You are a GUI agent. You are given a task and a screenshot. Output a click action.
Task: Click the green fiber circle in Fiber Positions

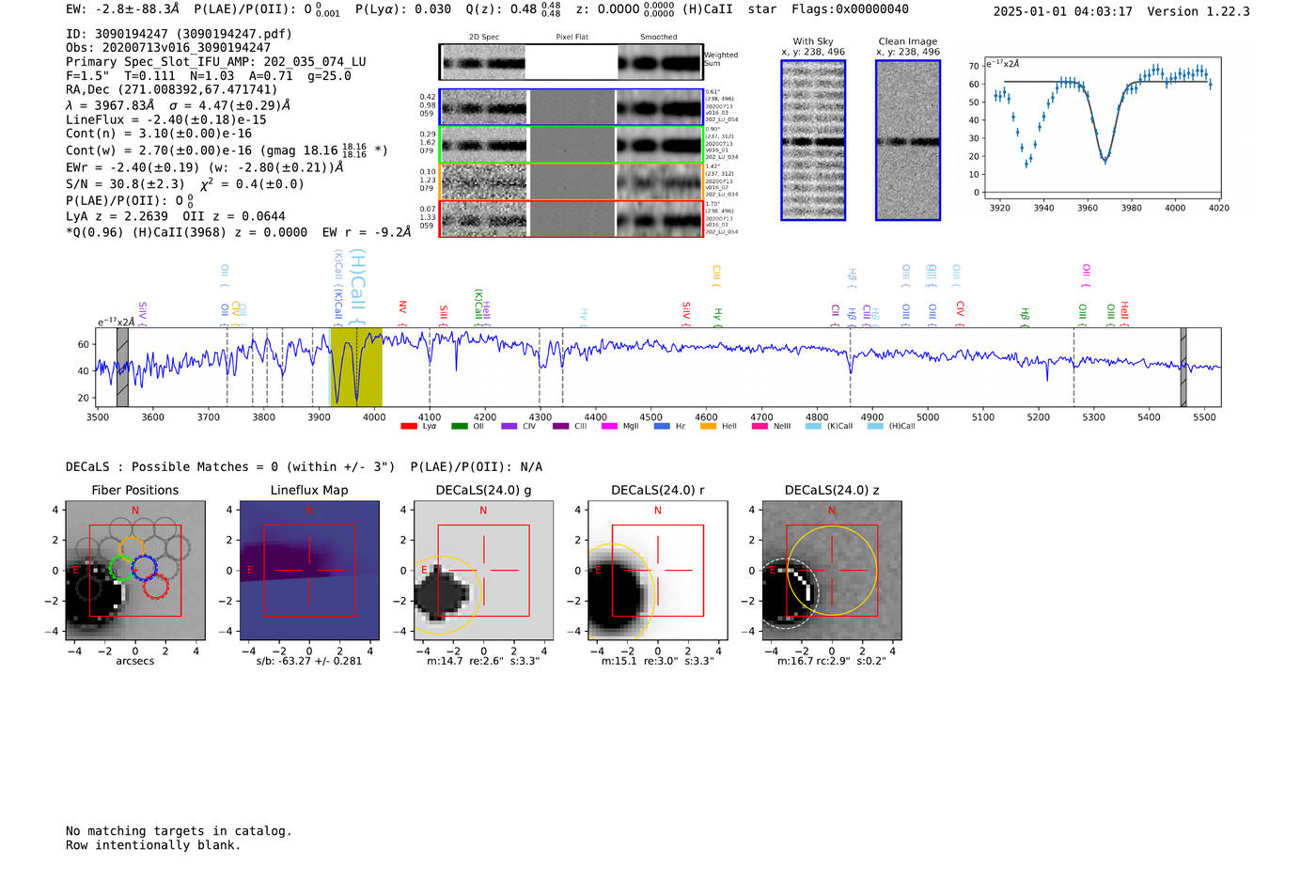tap(121, 568)
